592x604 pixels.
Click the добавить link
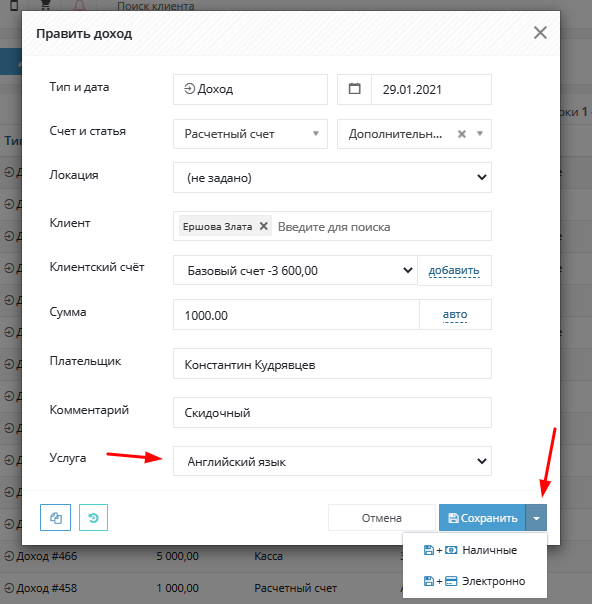tap(454, 270)
